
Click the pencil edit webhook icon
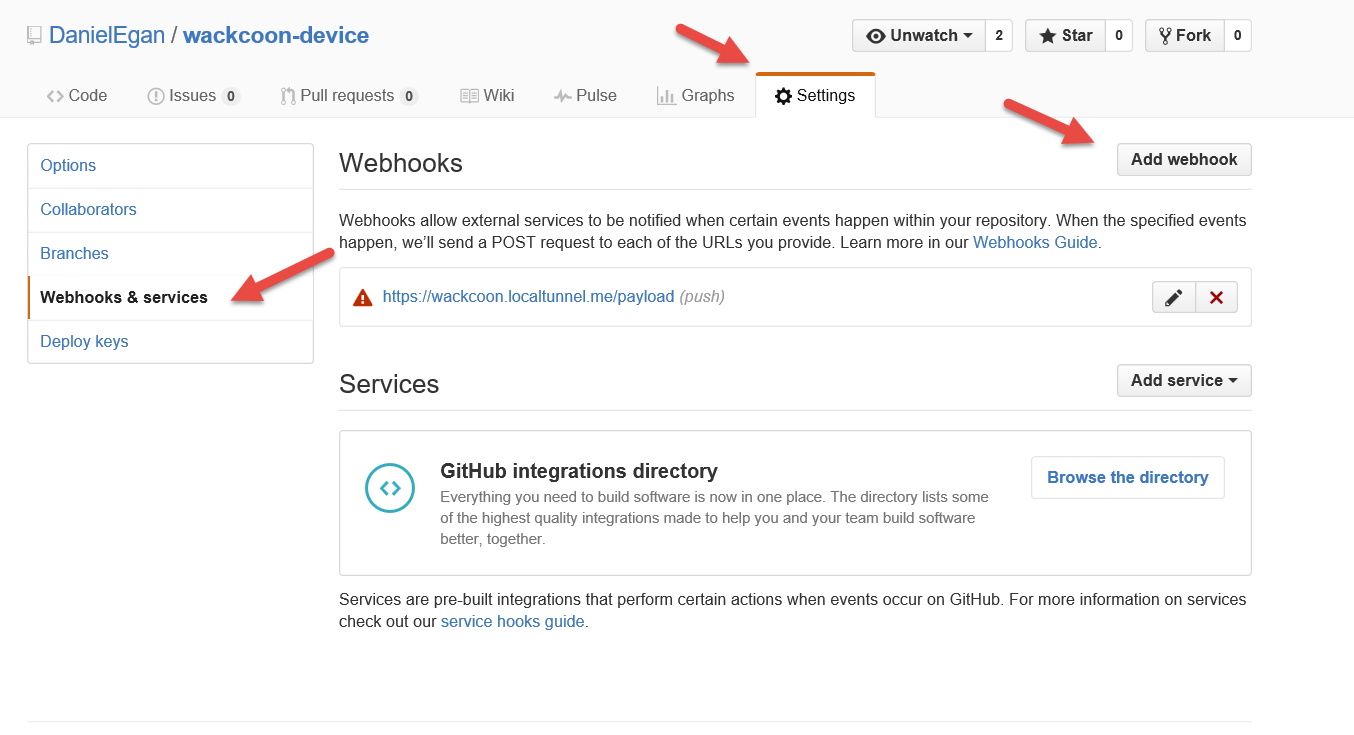point(1174,298)
